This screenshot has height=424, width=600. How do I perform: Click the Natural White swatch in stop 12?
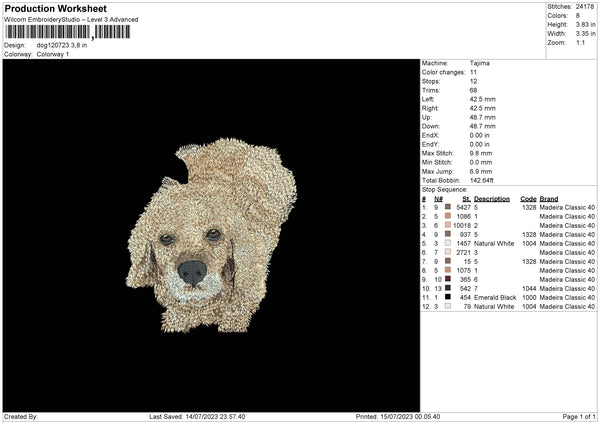(448, 306)
